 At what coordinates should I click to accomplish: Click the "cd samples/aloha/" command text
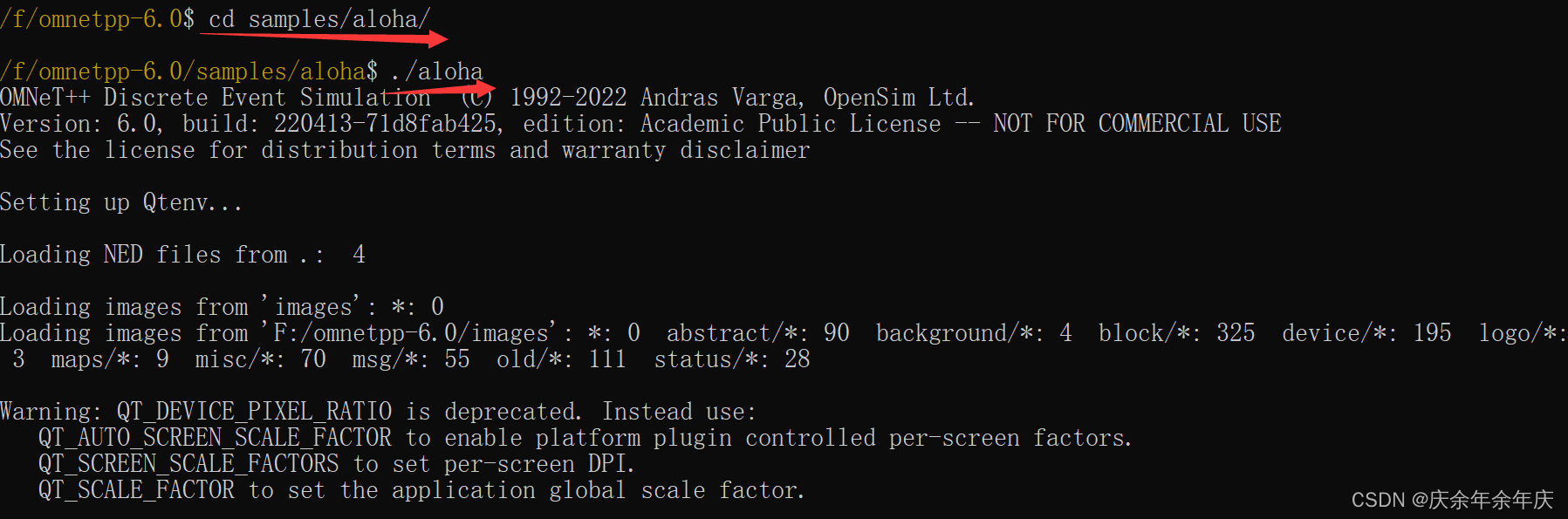point(319,18)
